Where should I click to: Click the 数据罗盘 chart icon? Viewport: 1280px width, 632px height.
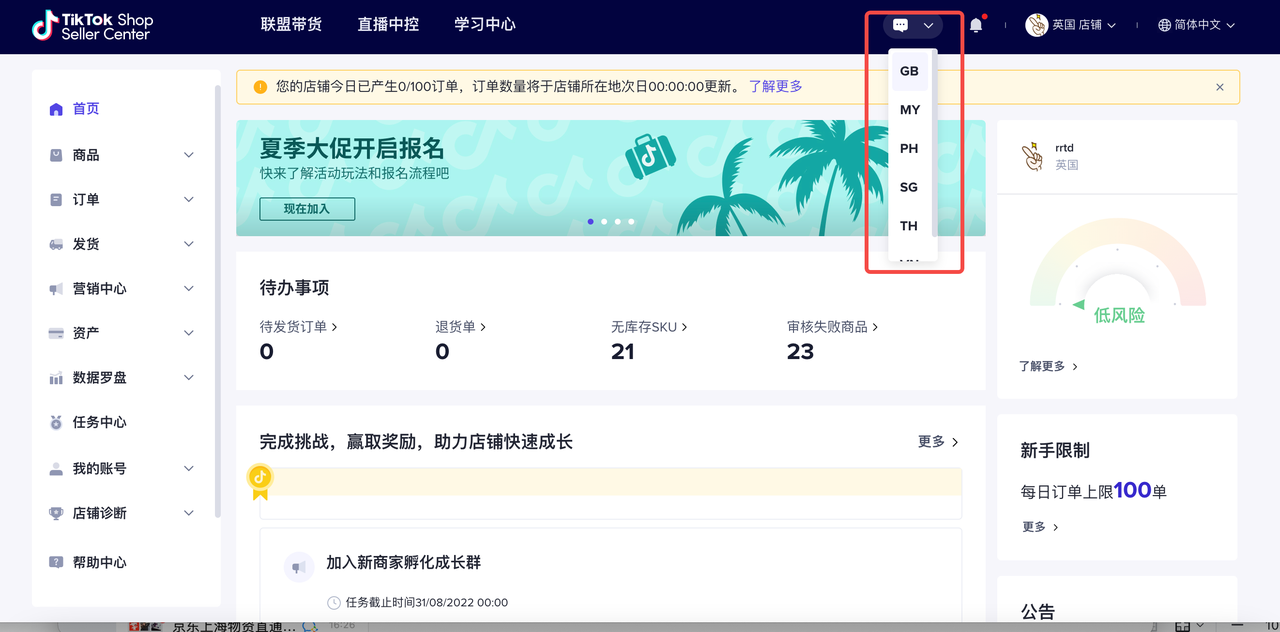56,378
